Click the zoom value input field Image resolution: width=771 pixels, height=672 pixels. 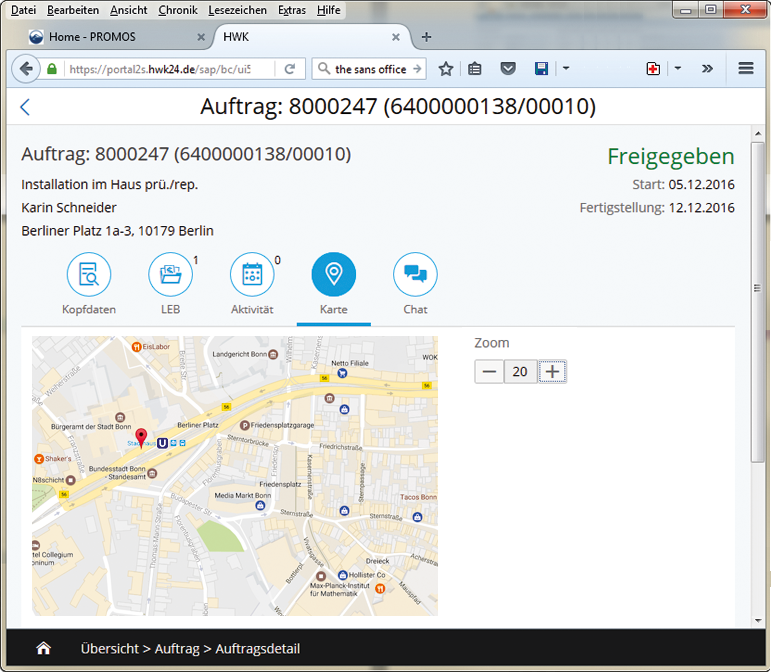520,372
